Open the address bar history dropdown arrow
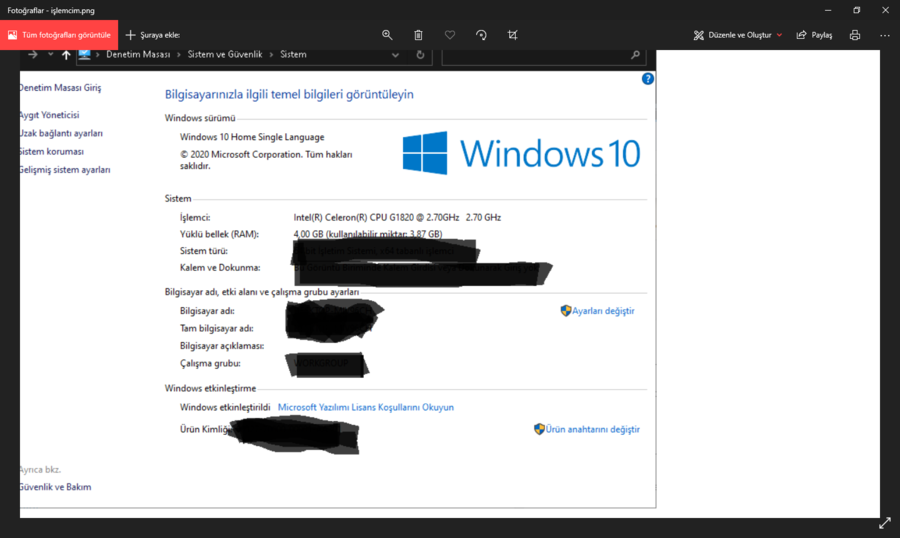 (x=395, y=55)
